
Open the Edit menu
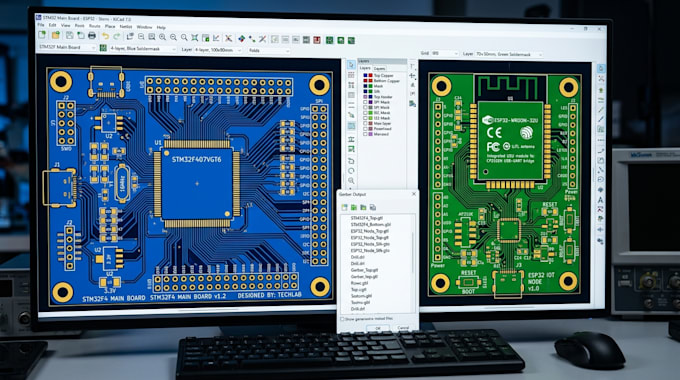pos(52,25)
